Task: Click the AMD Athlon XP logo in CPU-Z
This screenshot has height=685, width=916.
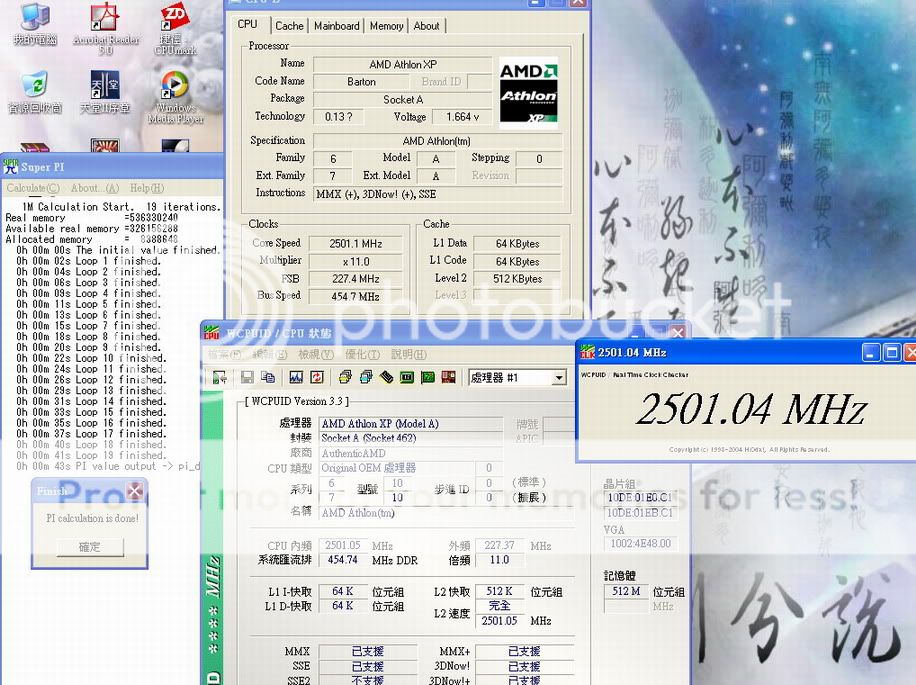Action: 529,93
